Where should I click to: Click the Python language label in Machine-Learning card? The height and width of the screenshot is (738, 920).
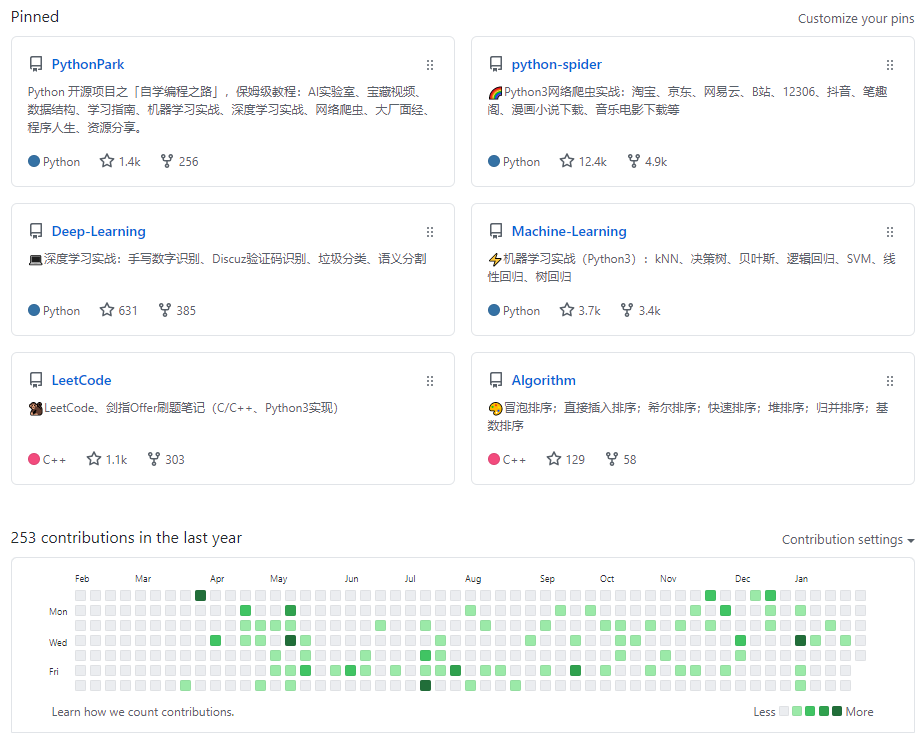pos(514,310)
